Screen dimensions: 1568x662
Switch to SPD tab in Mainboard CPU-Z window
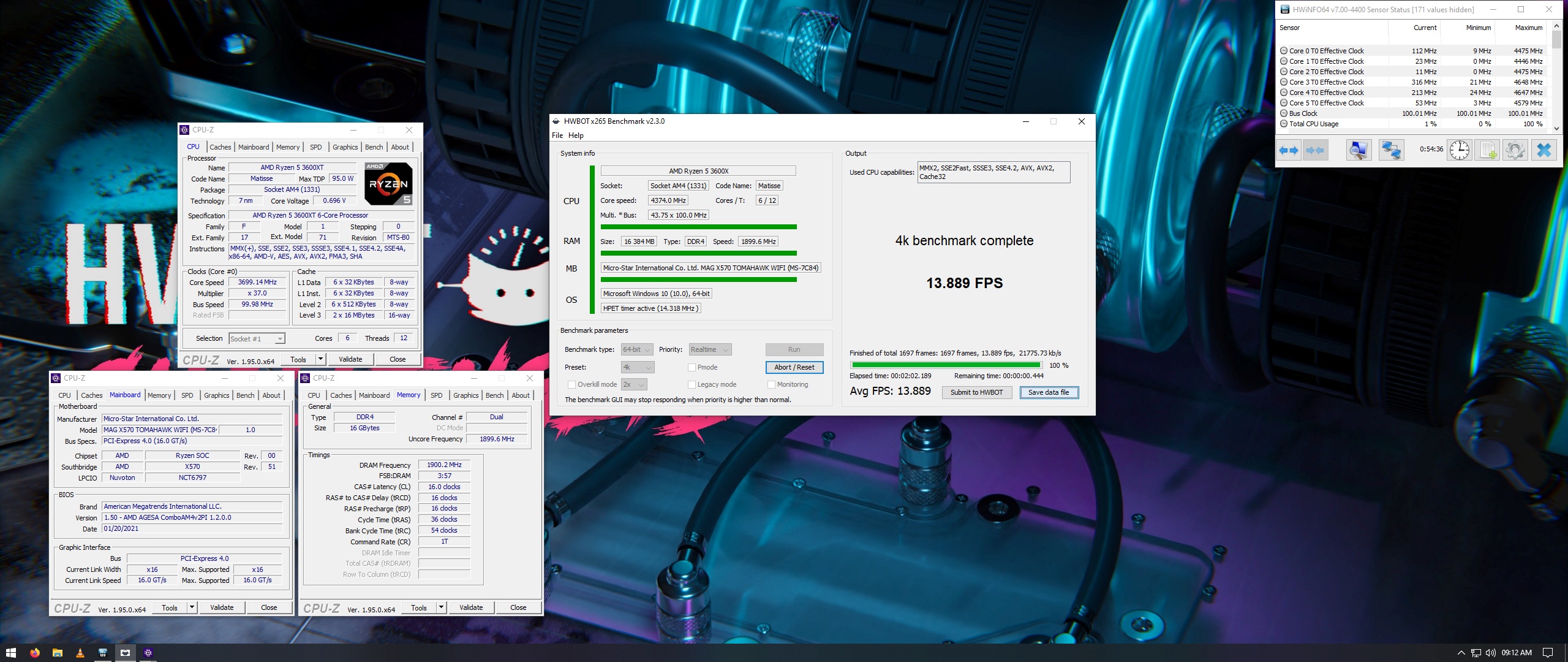point(187,395)
